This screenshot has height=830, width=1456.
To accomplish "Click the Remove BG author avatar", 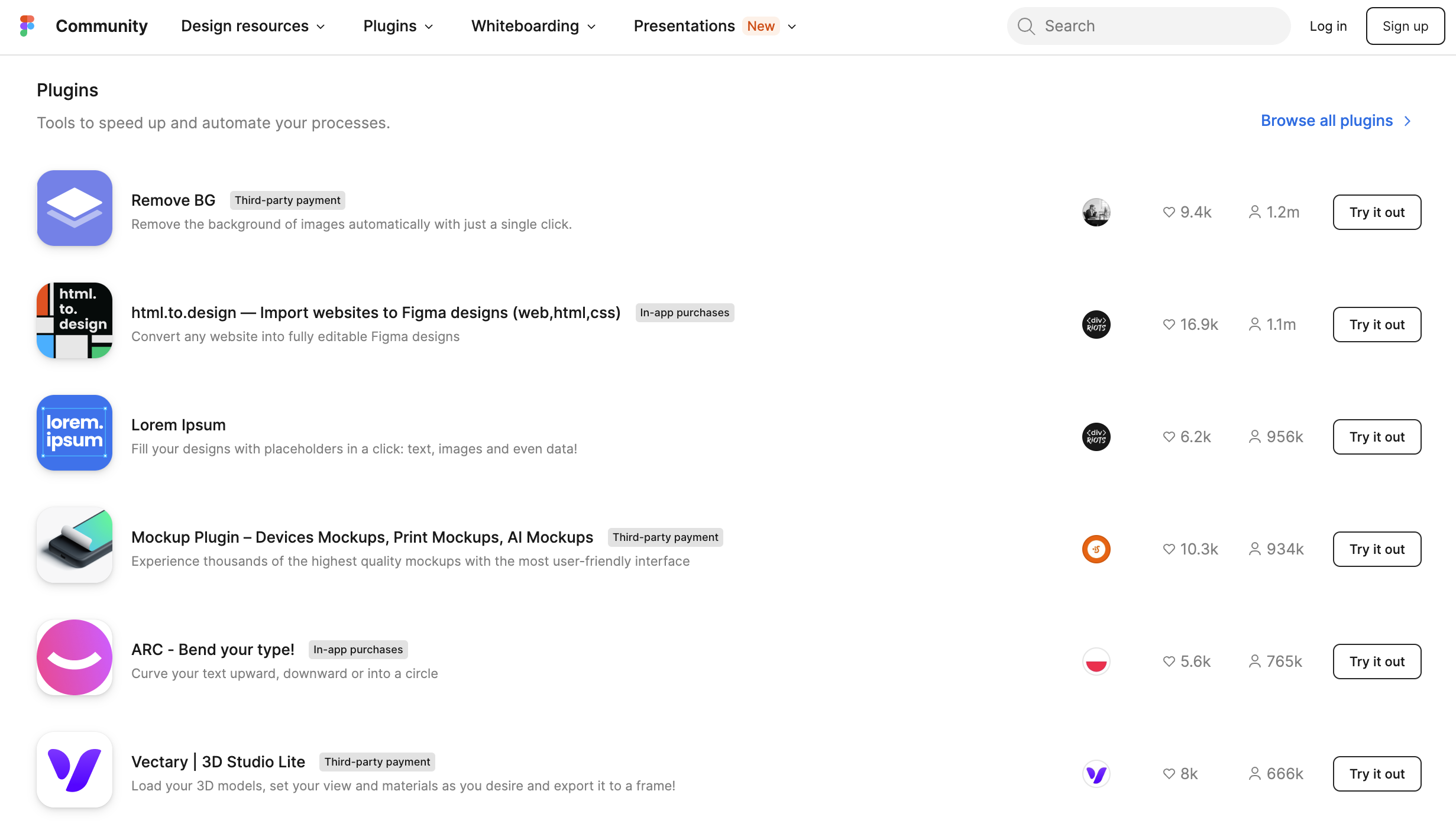I will coord(1096,212).
